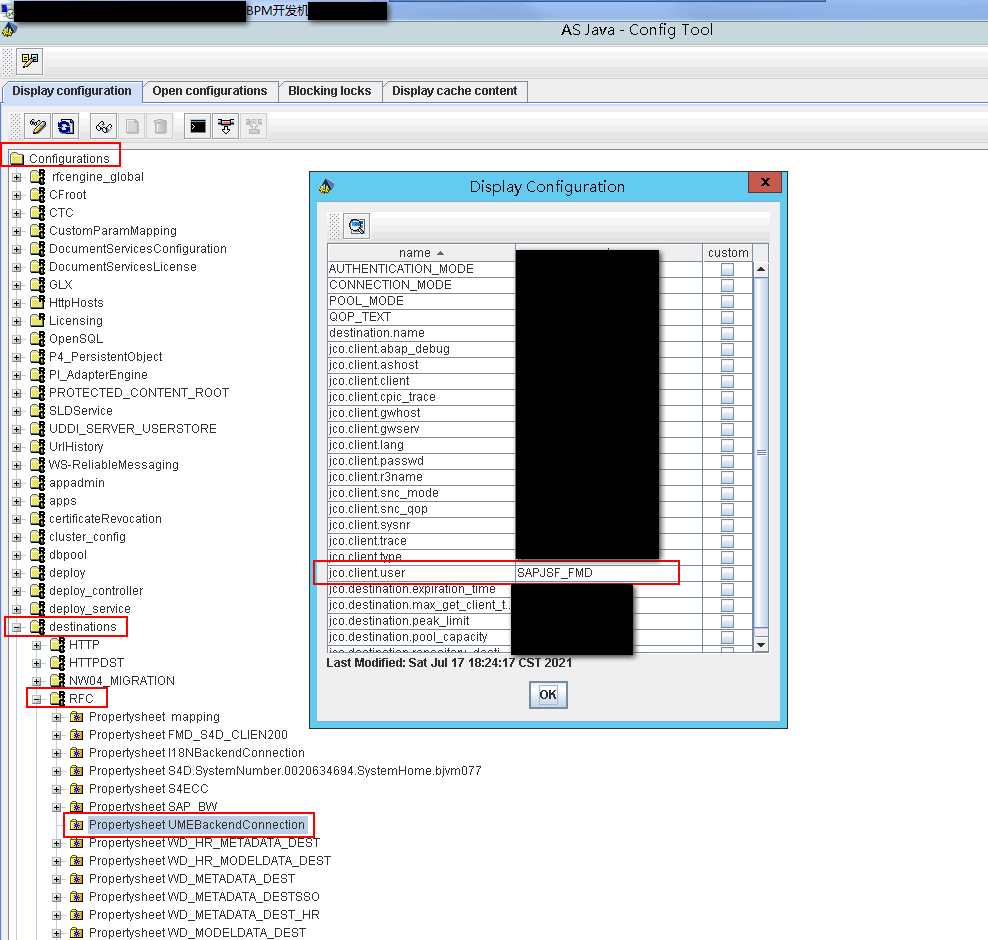Click the search icon in Display Configuration dialog
Viewport: 988px width, 940px height.
[357, 226]
